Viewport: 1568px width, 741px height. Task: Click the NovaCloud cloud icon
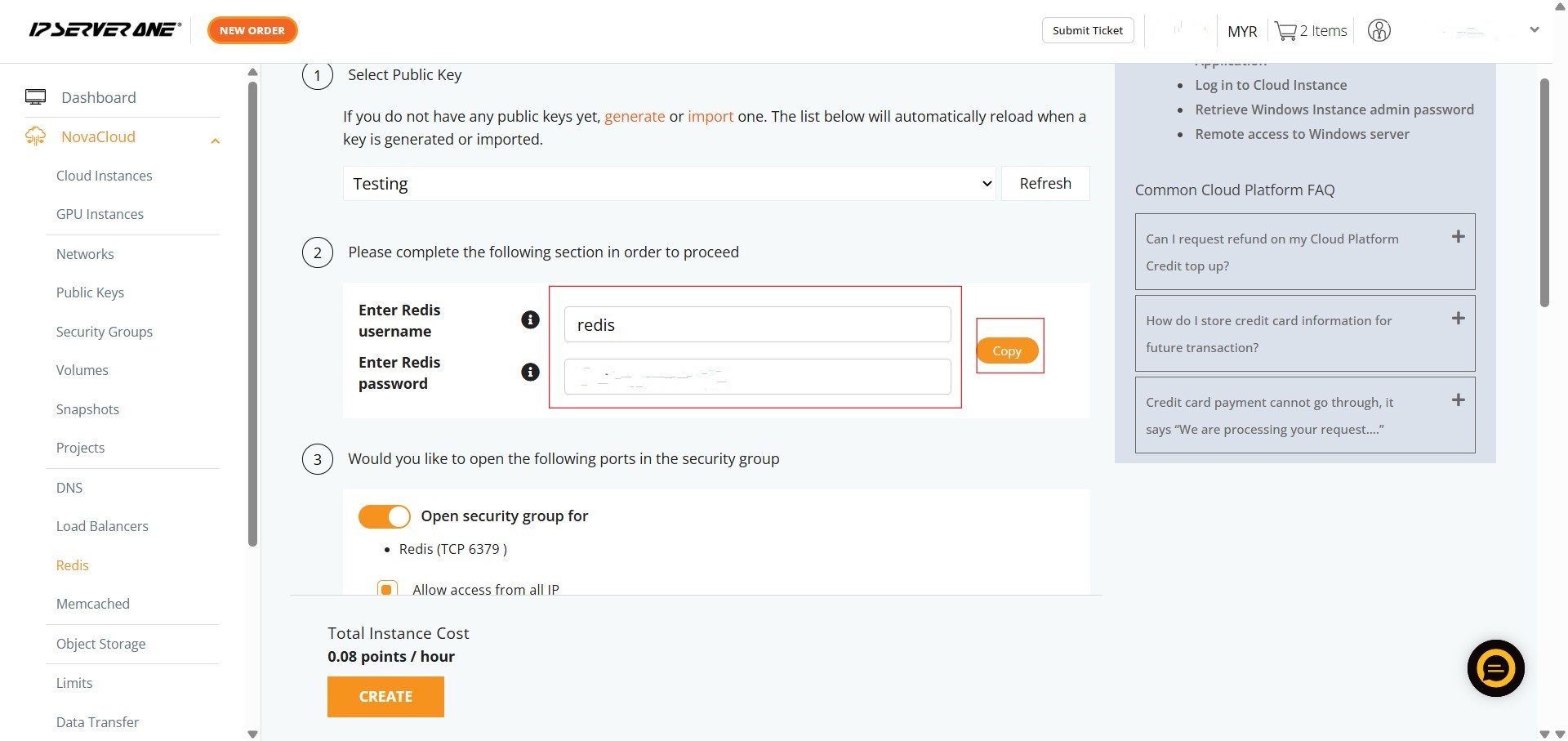point(35,136)
